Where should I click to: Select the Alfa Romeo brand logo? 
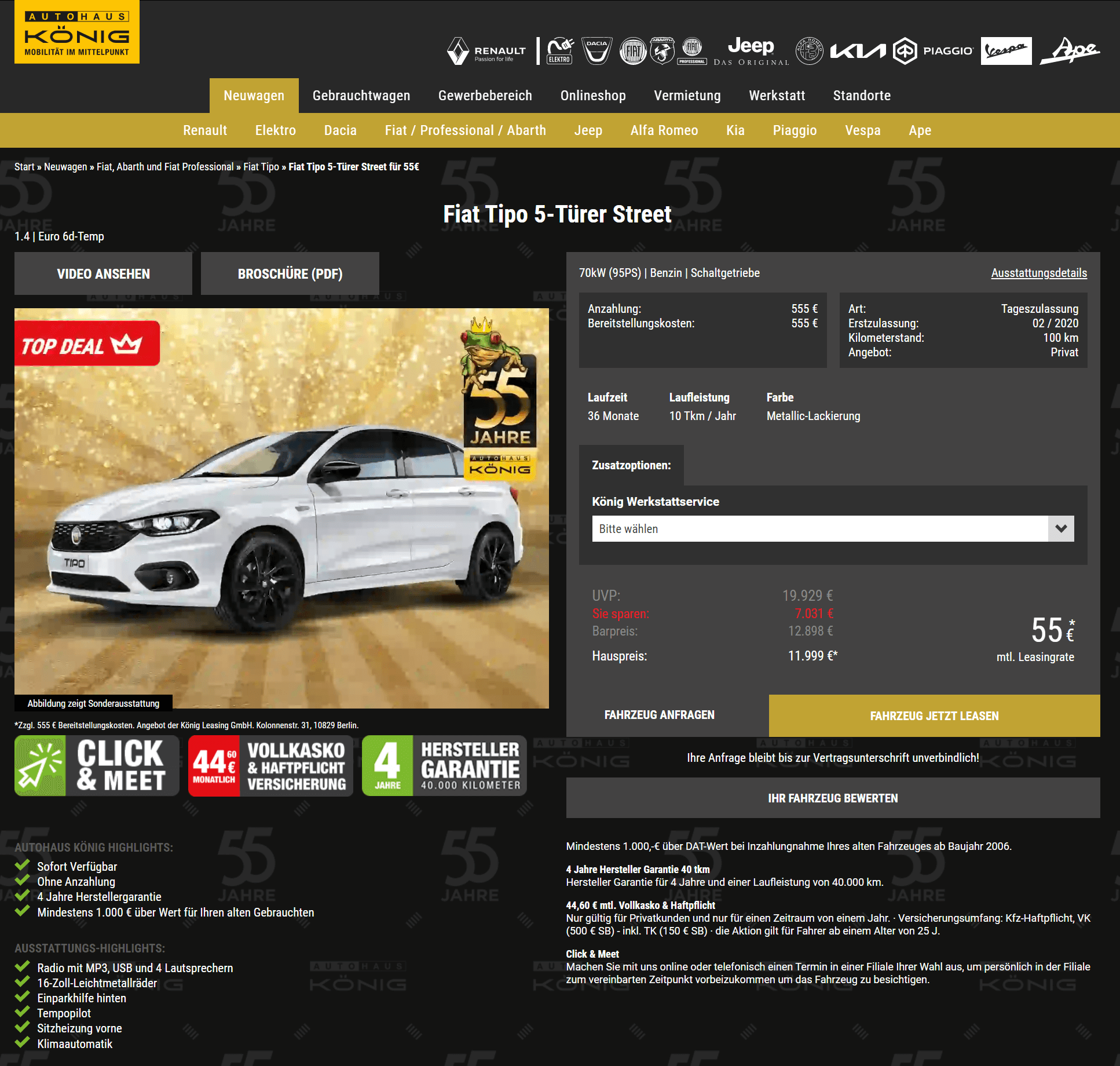coord(810,51)
